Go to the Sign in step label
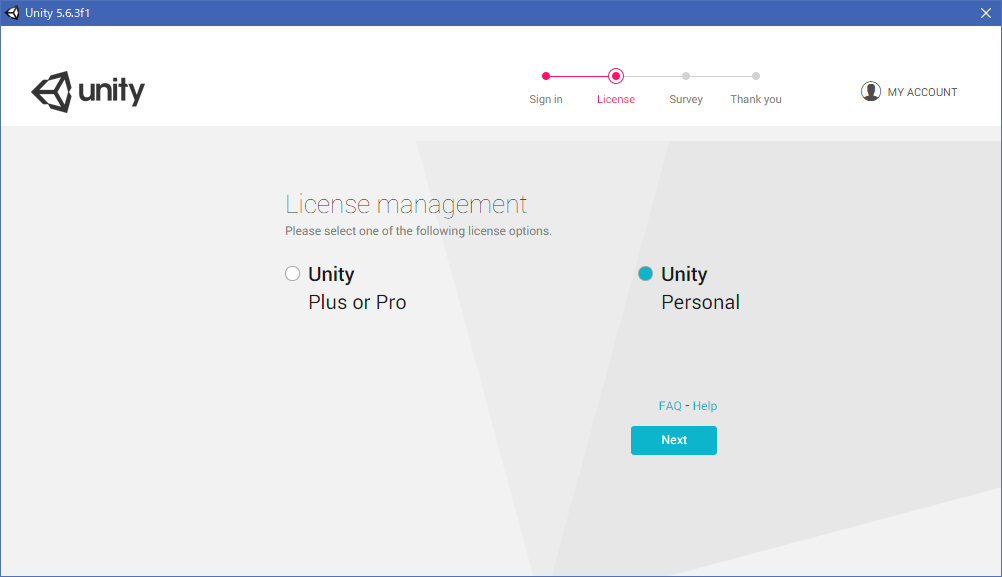Viewport: 1002px width, 577px height. (546, 99)
